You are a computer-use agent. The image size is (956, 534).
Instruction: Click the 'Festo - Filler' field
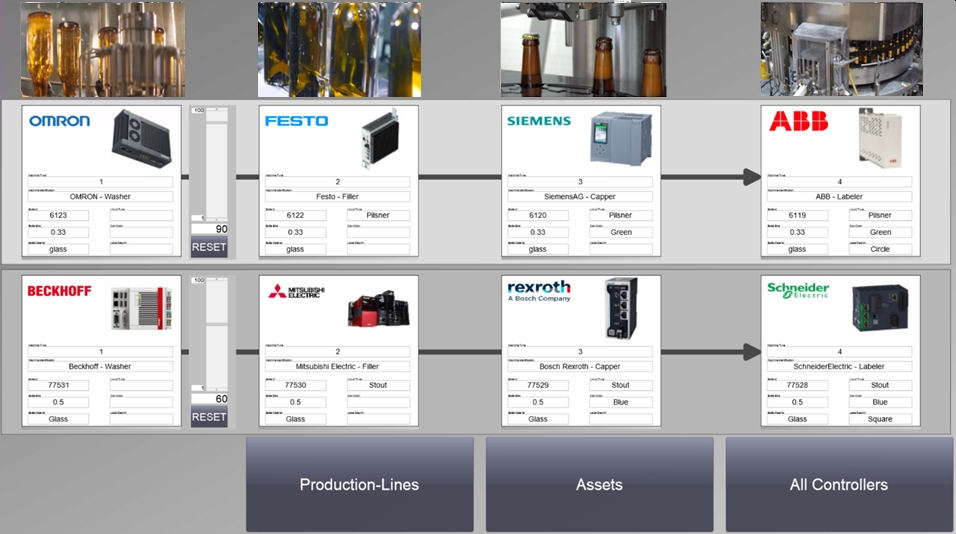(338, 196)
